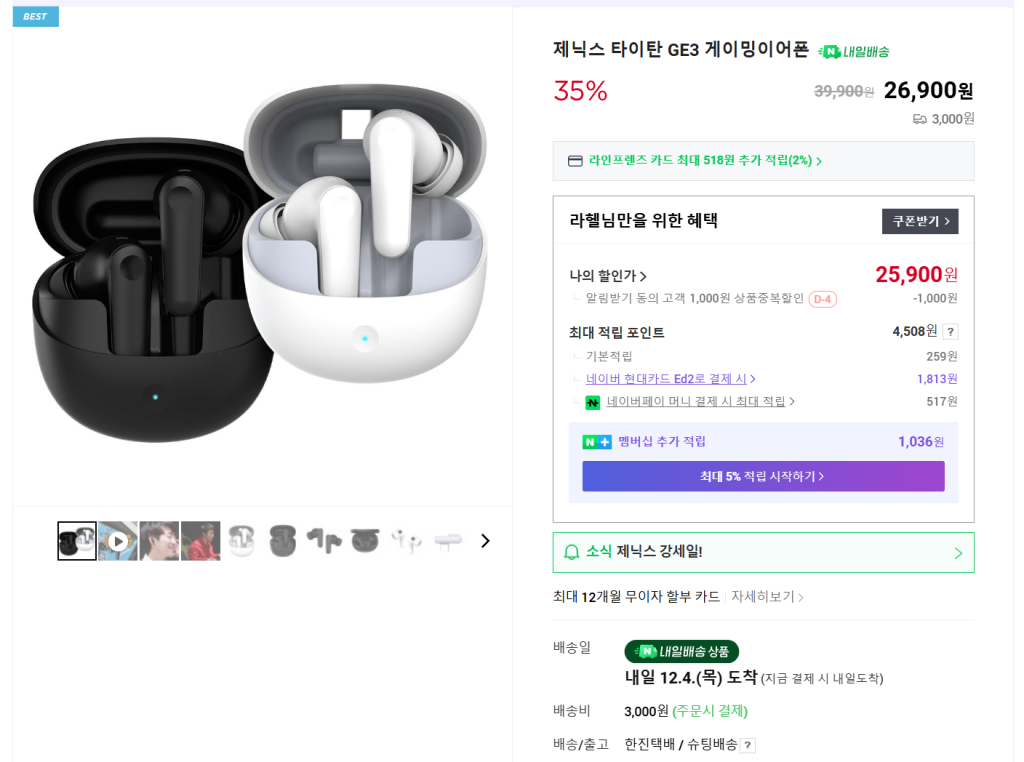Click the main product image
This screenshot has height=762, width=1024.
(262, 257)
